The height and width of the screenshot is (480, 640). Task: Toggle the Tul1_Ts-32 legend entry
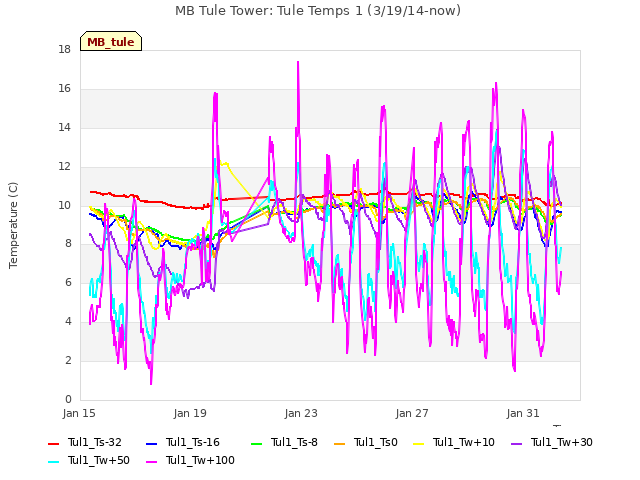point(85,442)
